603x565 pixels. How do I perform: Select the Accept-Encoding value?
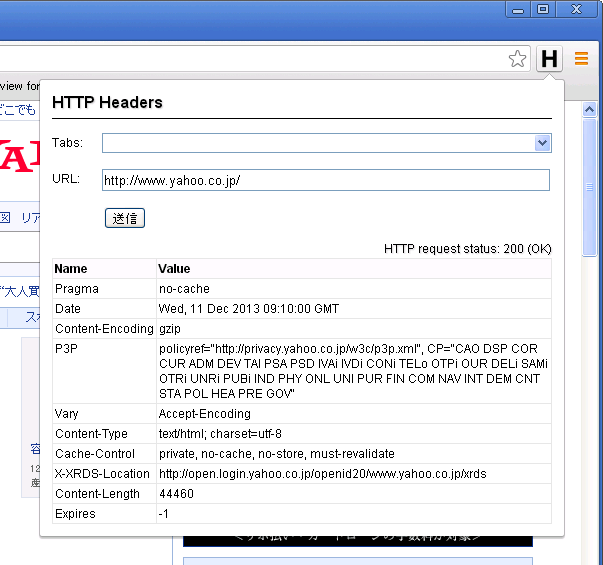coord(205,414)
